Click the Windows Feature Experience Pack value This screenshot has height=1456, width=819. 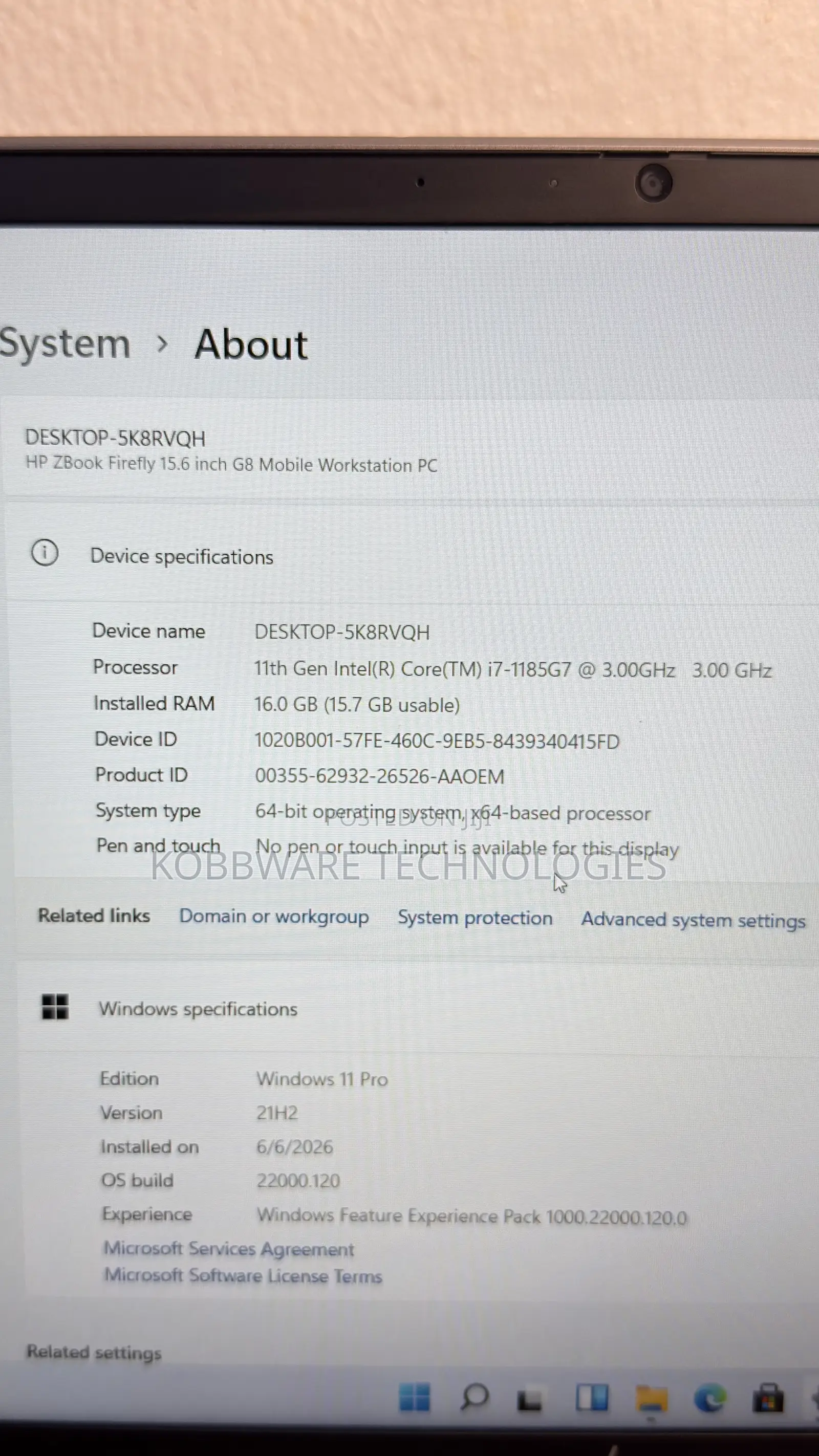tap(472, 1216)
